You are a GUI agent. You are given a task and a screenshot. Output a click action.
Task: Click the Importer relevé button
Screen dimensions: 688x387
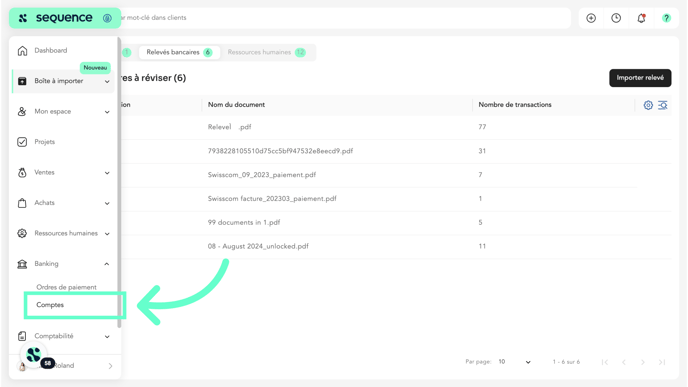click(x=640, y=78)
